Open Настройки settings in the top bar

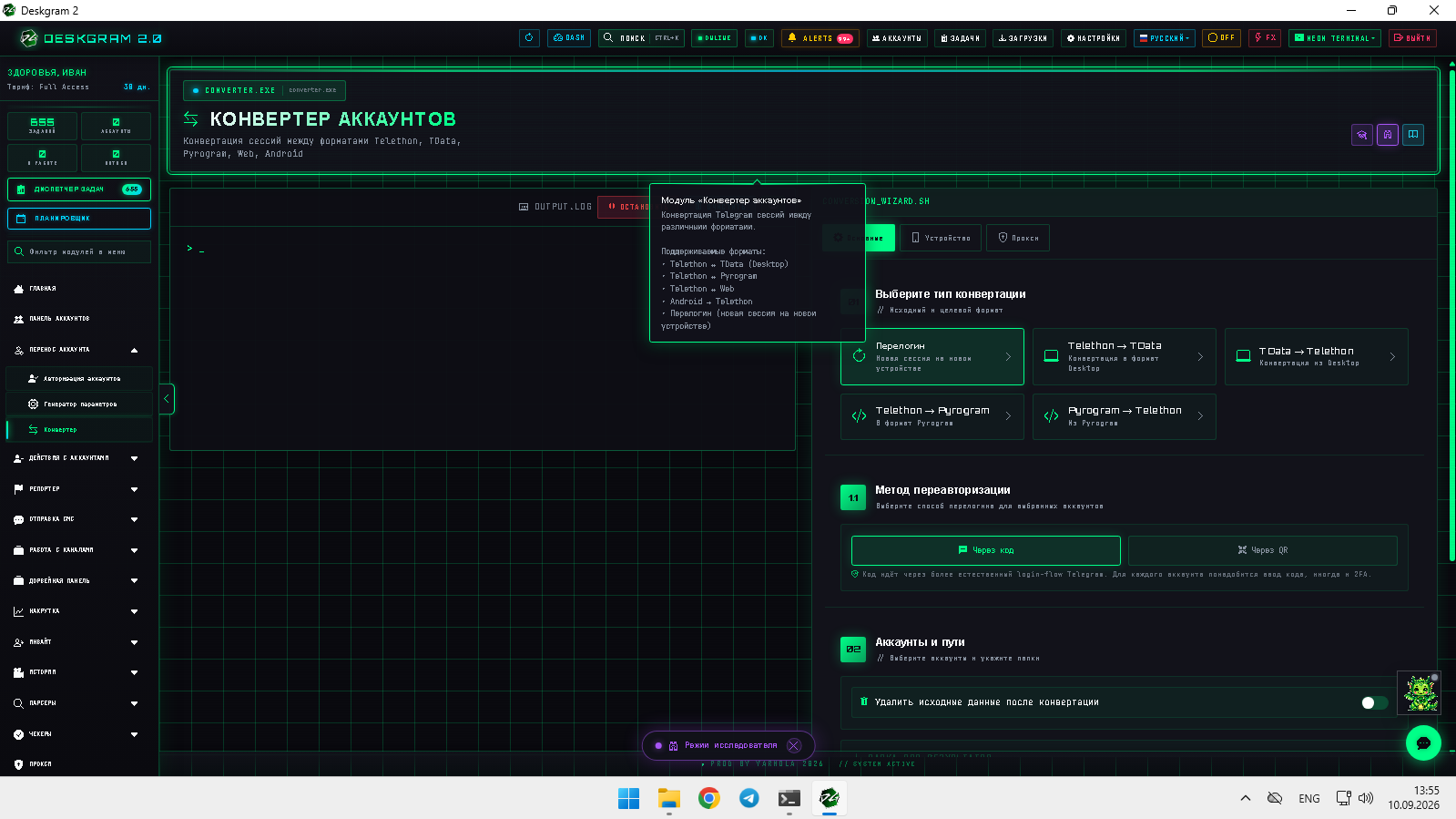point(1094,38)
